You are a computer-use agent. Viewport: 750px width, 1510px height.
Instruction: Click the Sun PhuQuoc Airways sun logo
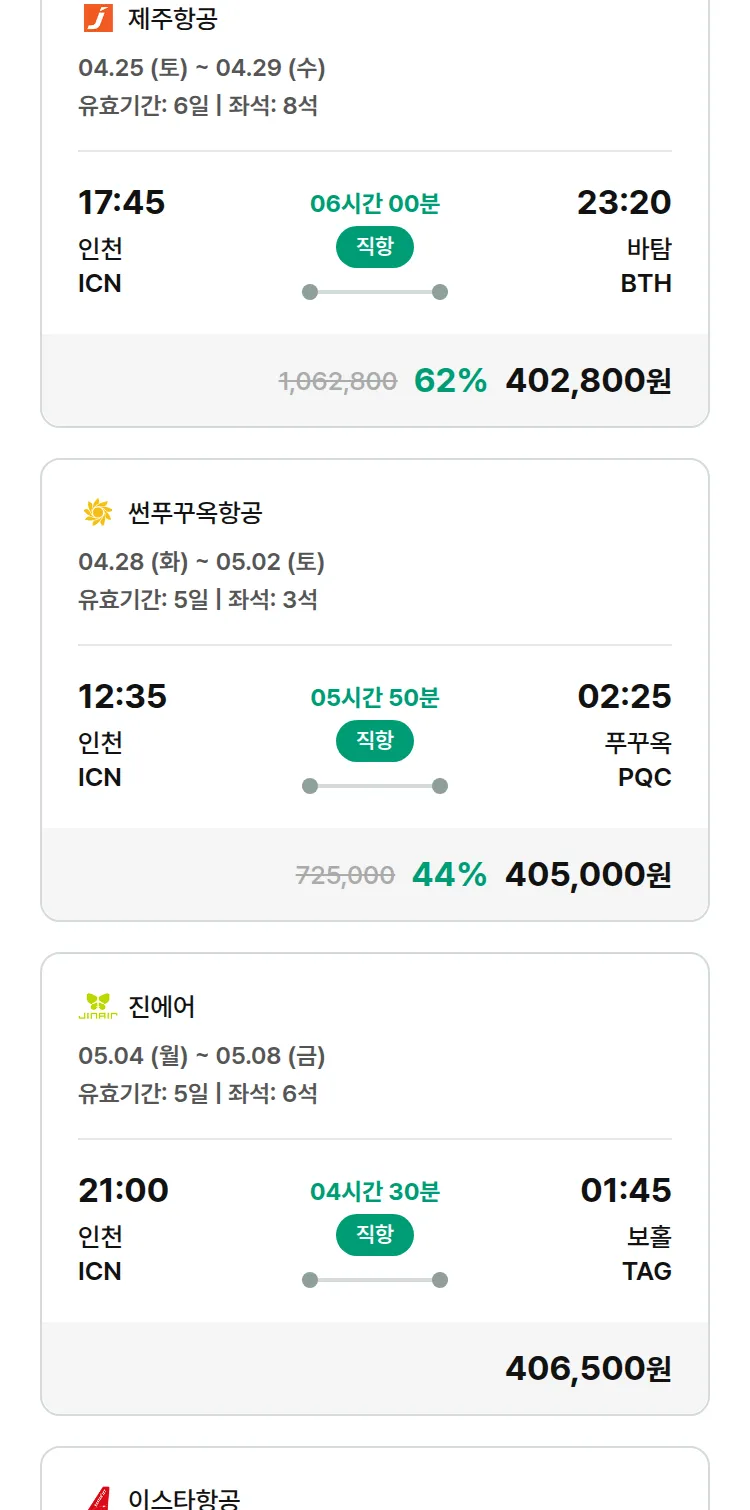click(98, 513)
